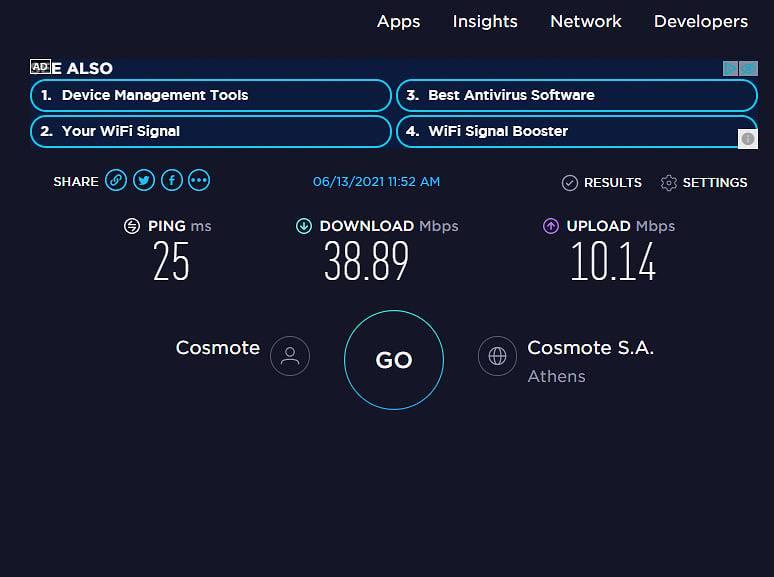774x577 pixels.
Task: Open Best Antivirus Software ad link
Action: pos(577,95)
